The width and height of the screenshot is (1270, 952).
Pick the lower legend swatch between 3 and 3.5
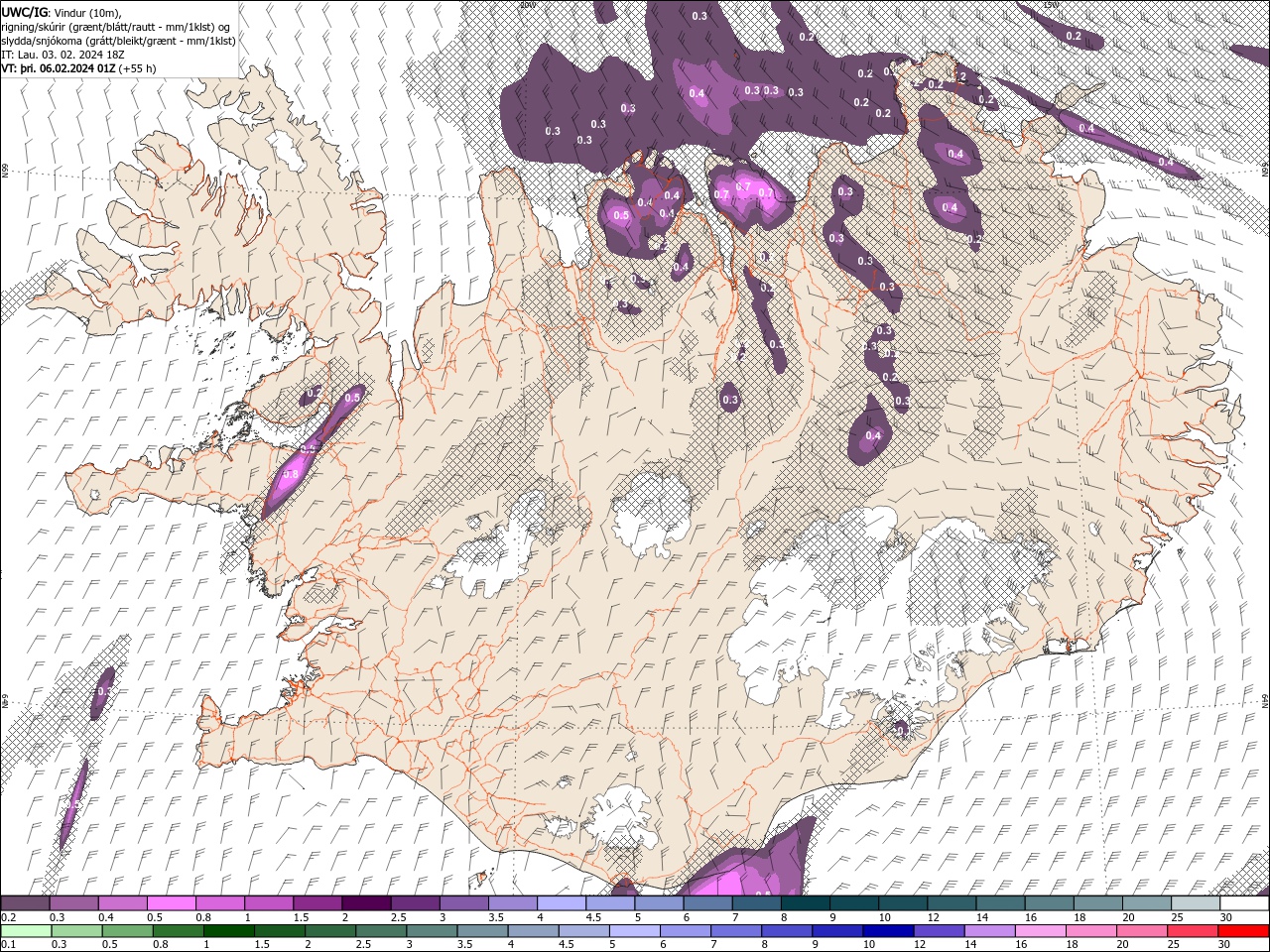pos(431,931)
